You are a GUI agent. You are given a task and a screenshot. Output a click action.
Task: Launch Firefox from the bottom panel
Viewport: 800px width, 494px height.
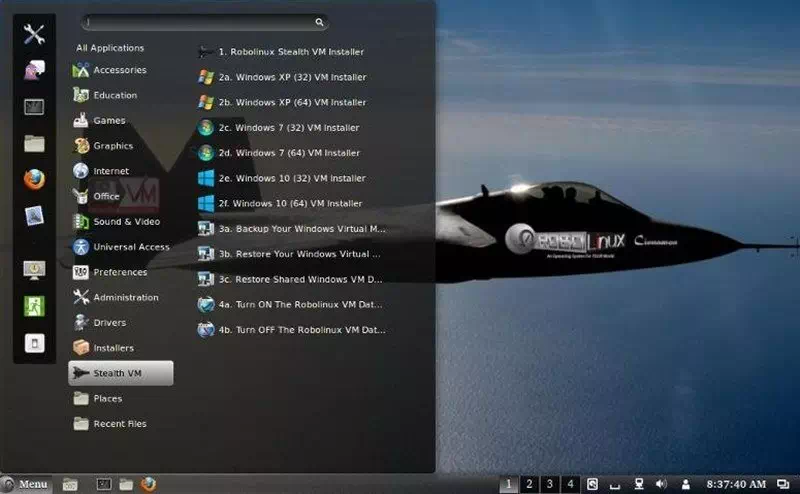tap(148, 484)
